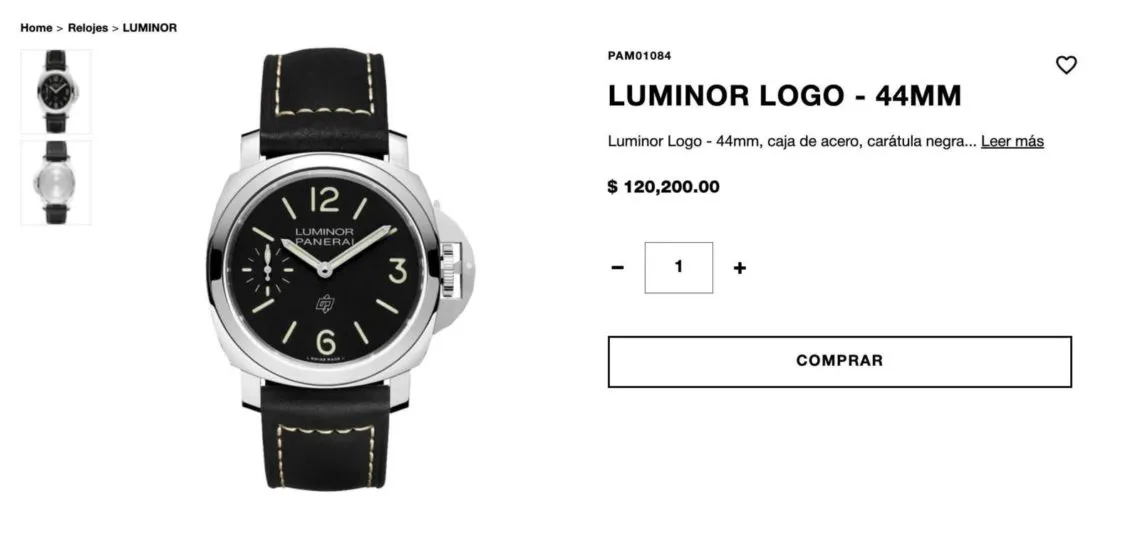Image resolution: width=1140 pixels, height=546 pixels.
Task: Decrease quantity with minus button
Action: click(x=617, y=268)
